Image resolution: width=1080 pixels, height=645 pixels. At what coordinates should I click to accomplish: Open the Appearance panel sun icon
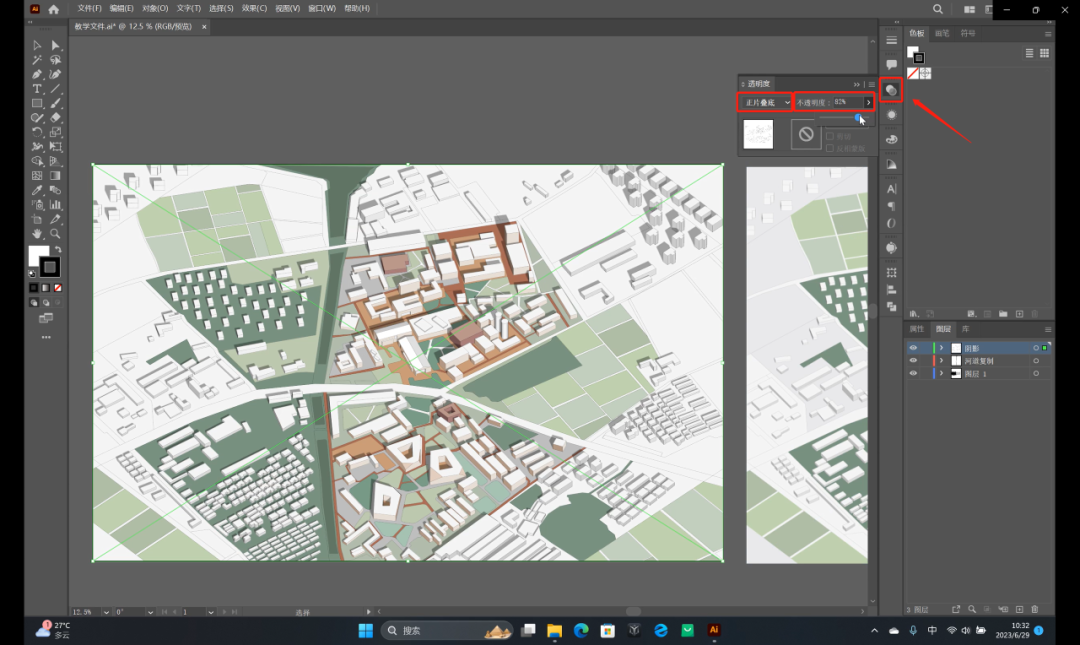(x=891, y=115)
